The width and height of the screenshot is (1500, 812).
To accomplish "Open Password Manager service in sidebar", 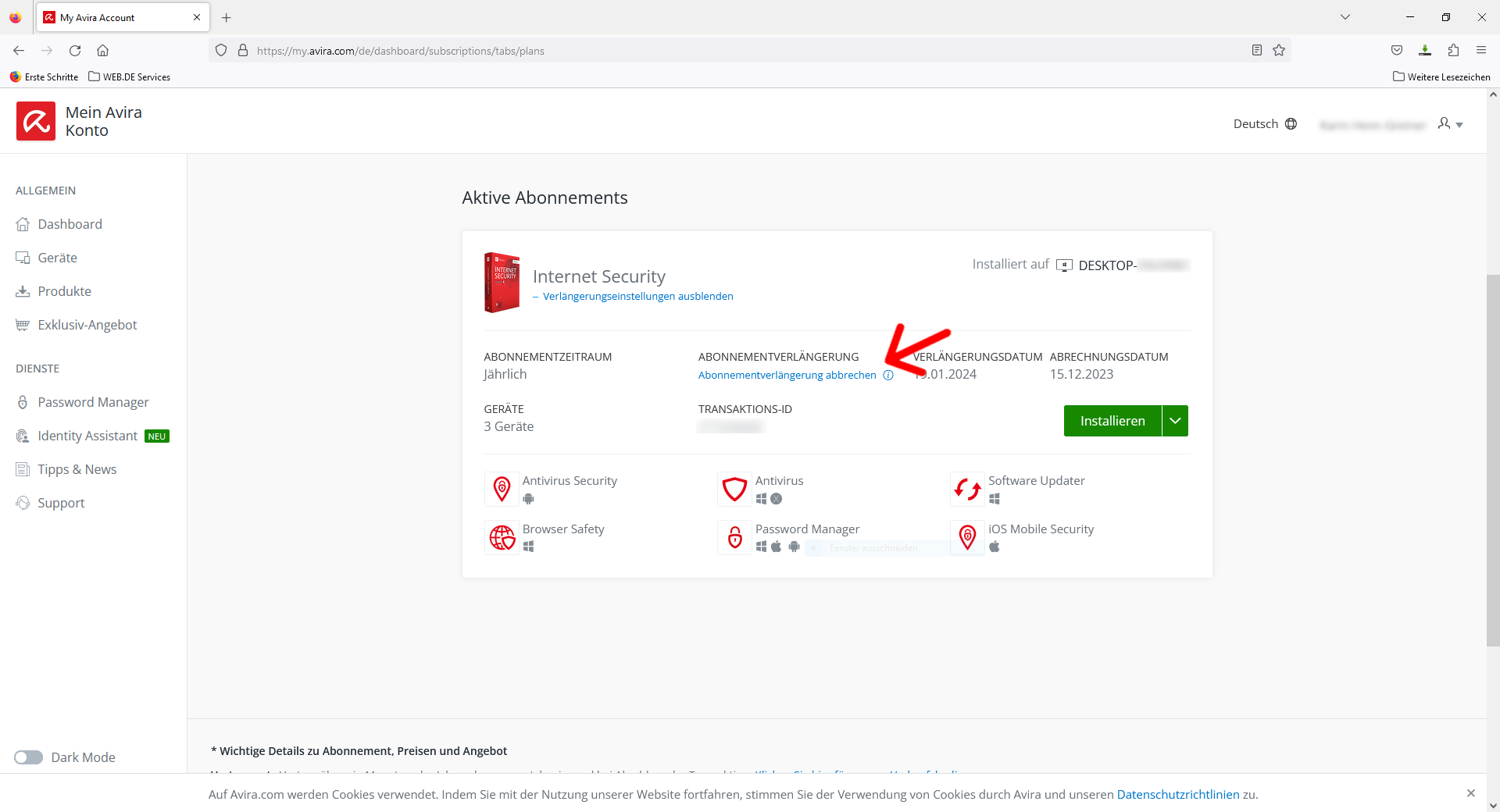I will coord(83,402).
